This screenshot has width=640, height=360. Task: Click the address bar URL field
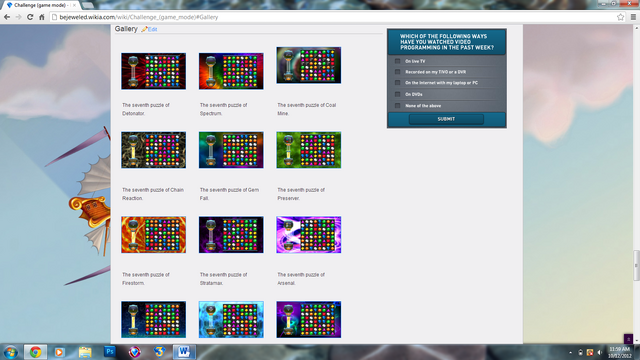click(333, 17)
